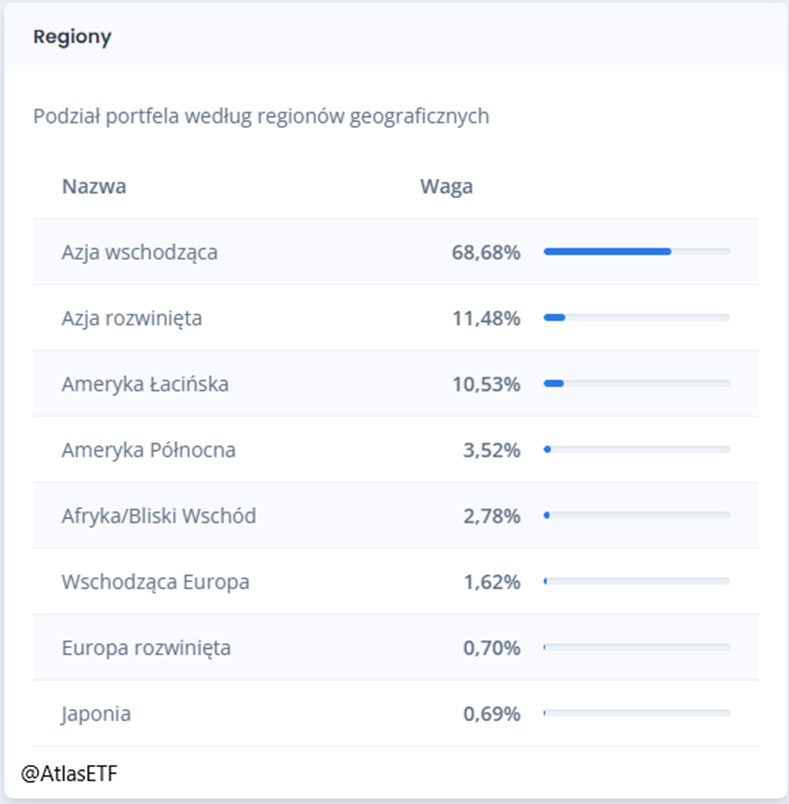Click the Japonia region name
This screenshot has width=789, height=804.
pyautogui.click(x=96, y=714)
